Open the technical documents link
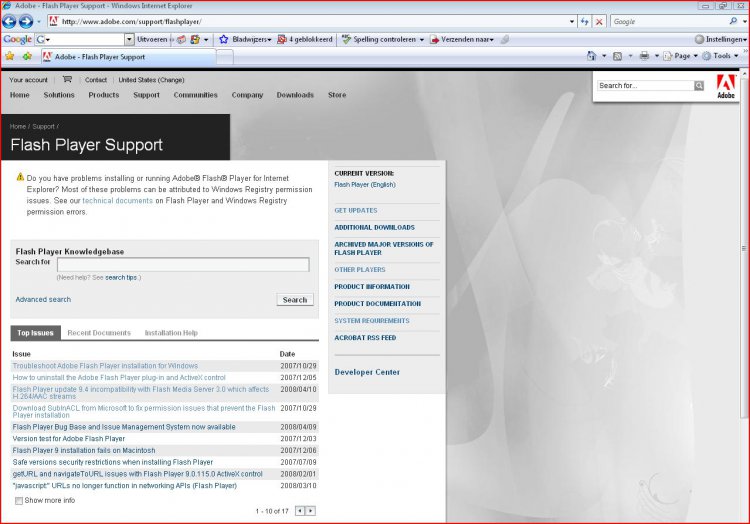Image resolution: width=750 pixels, height=524 pixels. (x=117, y=201)
